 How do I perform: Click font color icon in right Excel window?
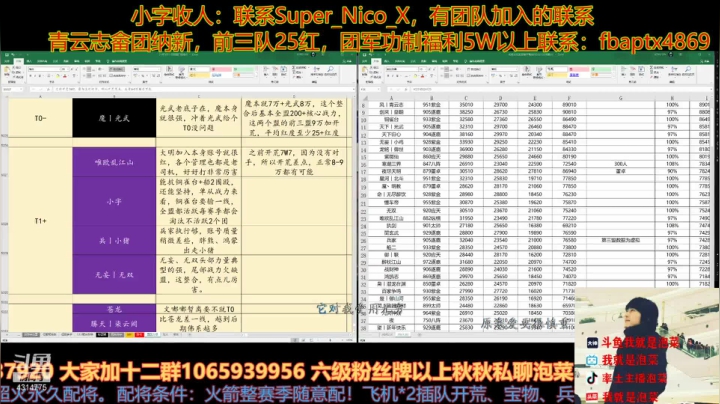click(422, 76)
